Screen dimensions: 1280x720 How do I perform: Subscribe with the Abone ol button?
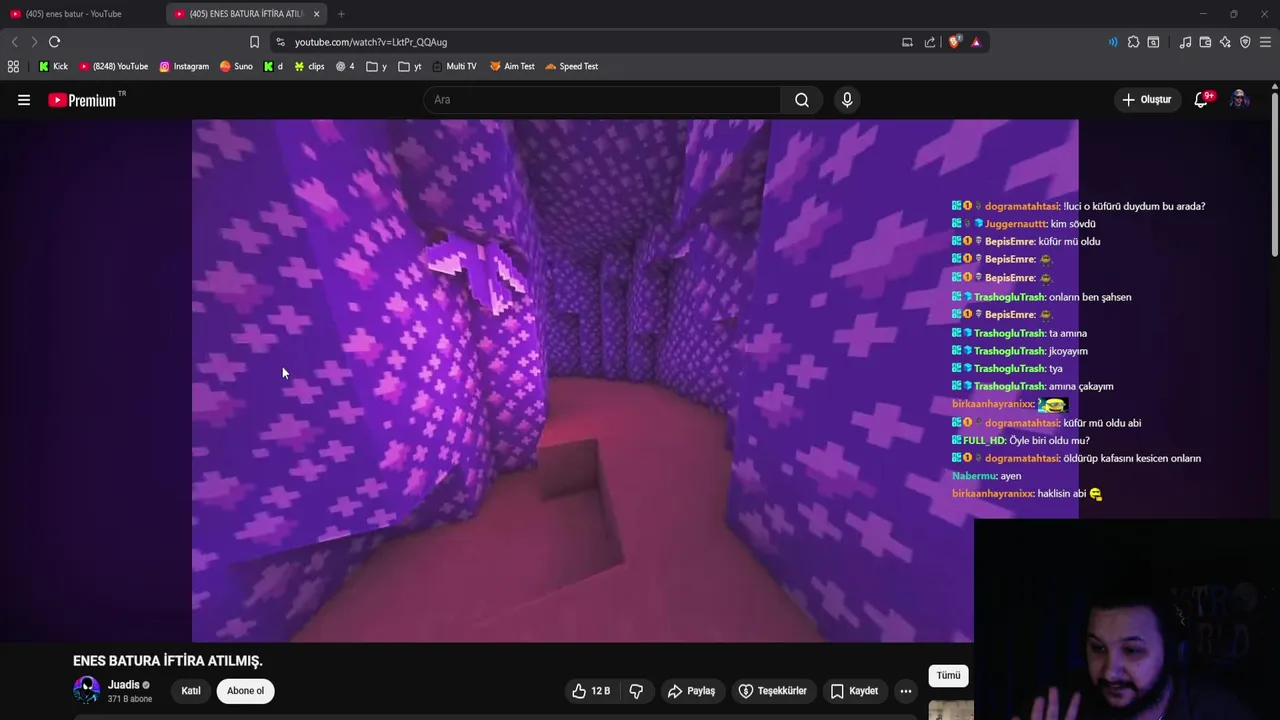point(245,691)
